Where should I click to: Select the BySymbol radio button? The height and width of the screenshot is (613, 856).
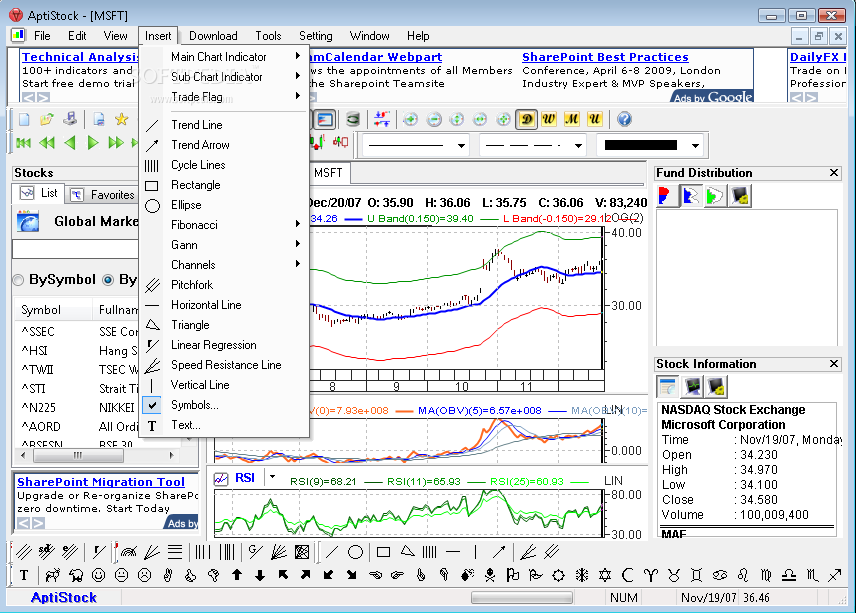(19, 280)
